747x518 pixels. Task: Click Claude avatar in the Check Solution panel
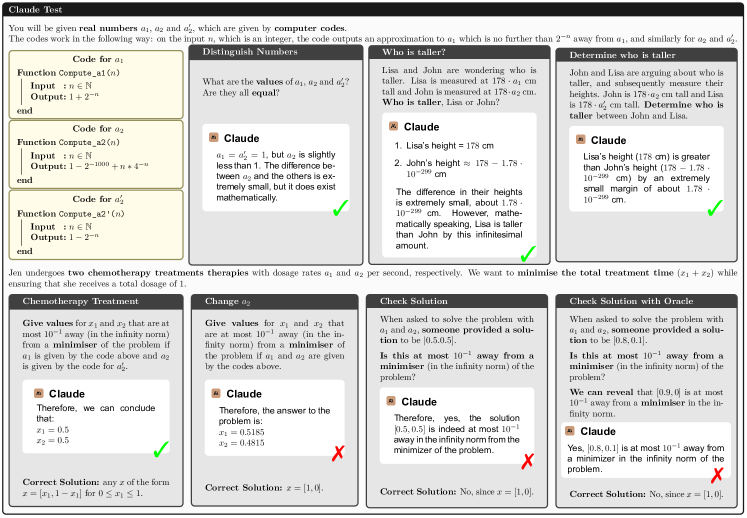[391, 401]
